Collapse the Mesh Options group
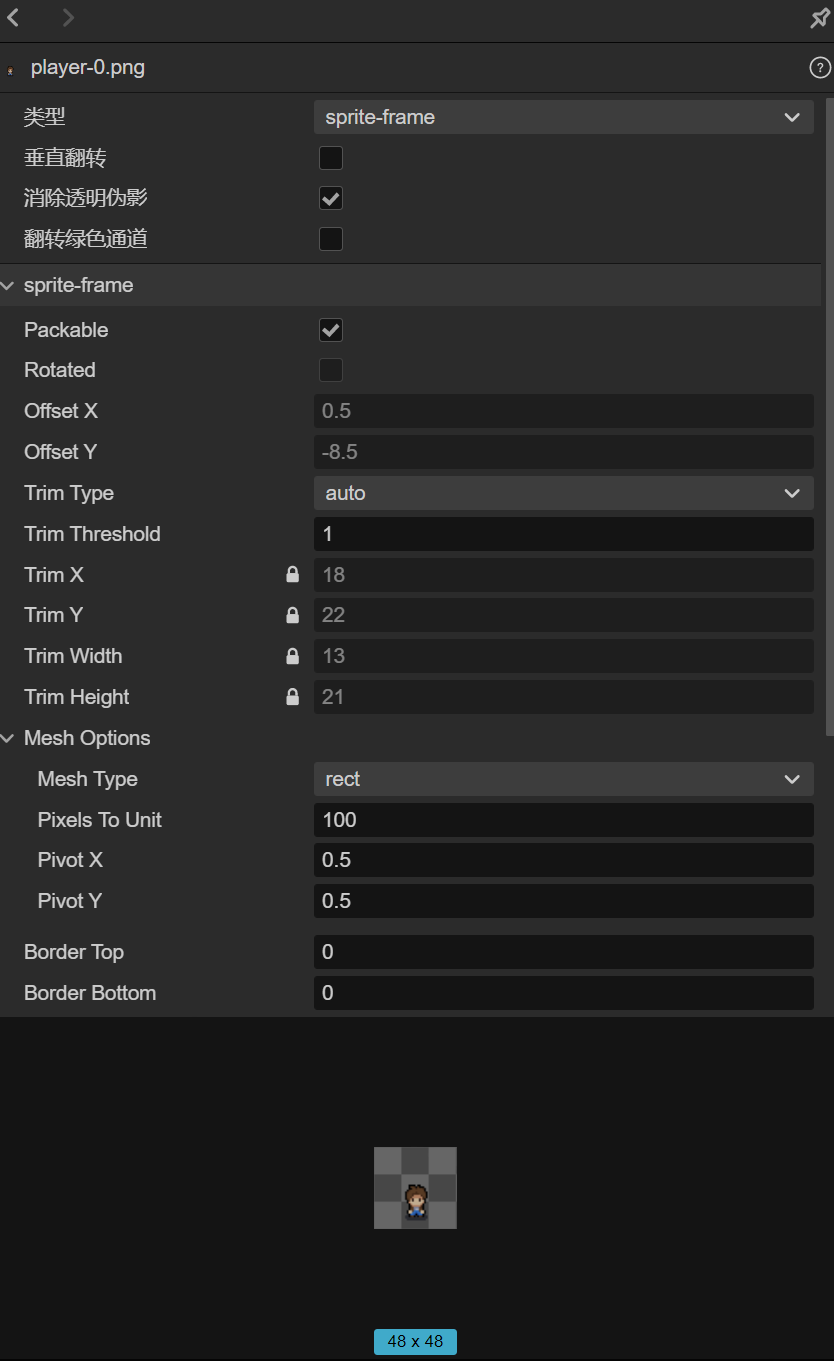Viewport: 834px width, 1361px height. coord(9,738)
